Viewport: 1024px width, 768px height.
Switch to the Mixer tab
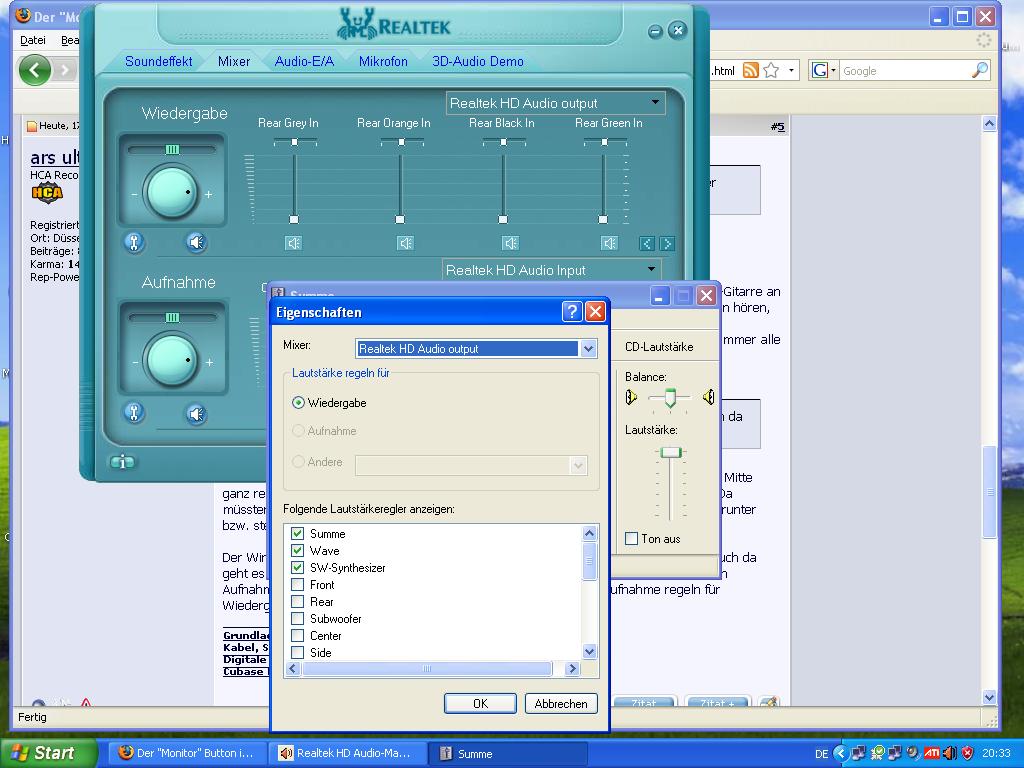point(234,61)
